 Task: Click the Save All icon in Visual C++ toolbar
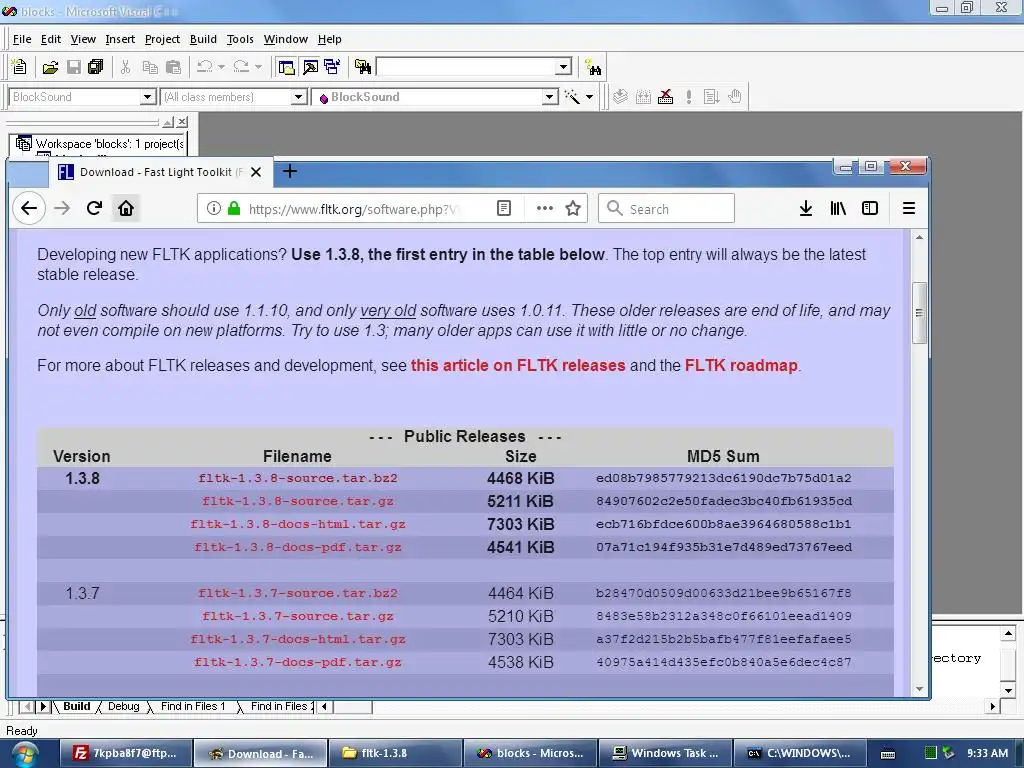[x=95, y=67]
